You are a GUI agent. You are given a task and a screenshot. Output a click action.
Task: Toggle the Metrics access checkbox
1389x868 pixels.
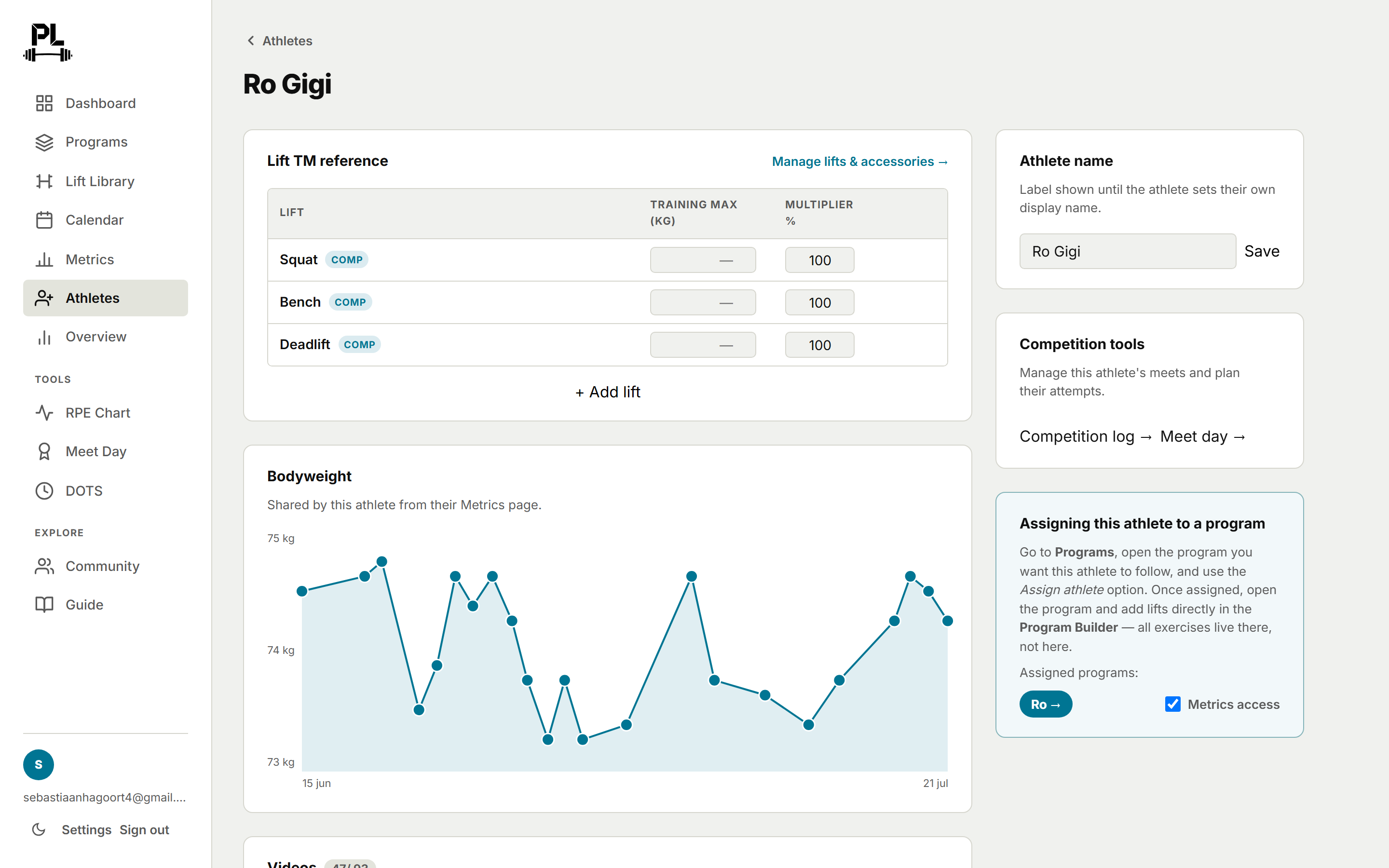[x=1172, y=705]
